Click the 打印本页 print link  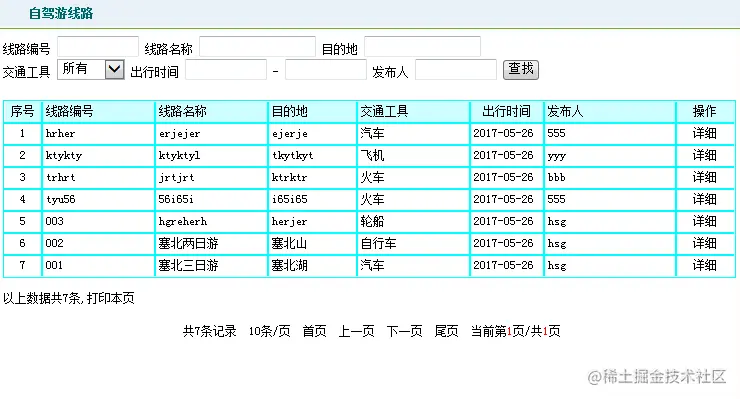(111, 298)
